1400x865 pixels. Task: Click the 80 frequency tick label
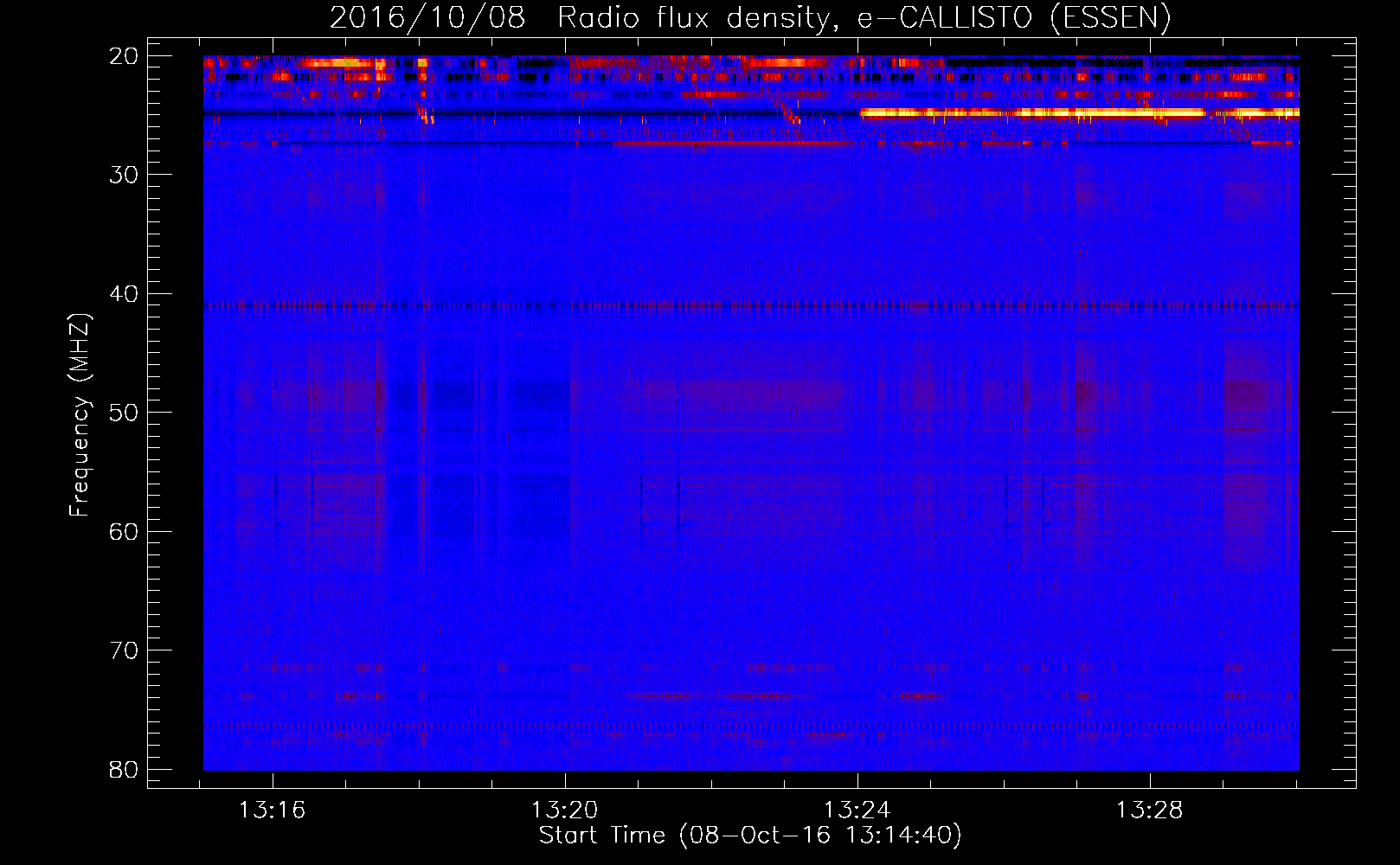tap(124, 769)
